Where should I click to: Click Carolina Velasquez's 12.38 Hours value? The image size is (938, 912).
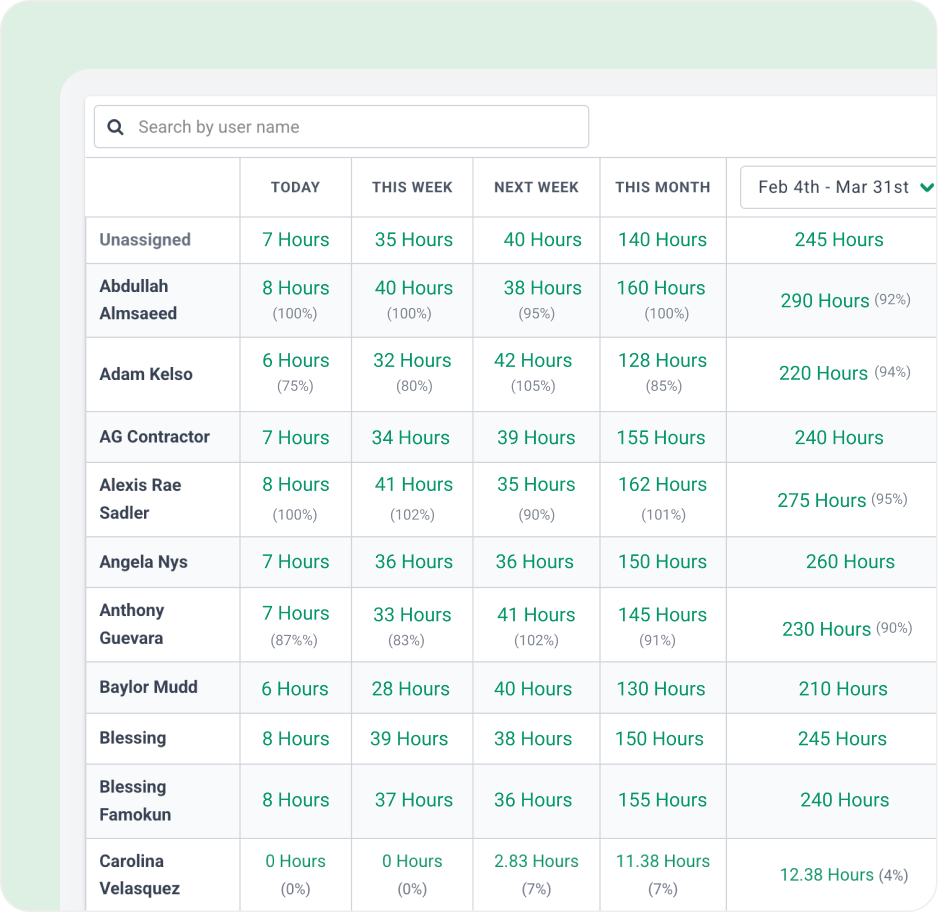[x=827, y=875]
